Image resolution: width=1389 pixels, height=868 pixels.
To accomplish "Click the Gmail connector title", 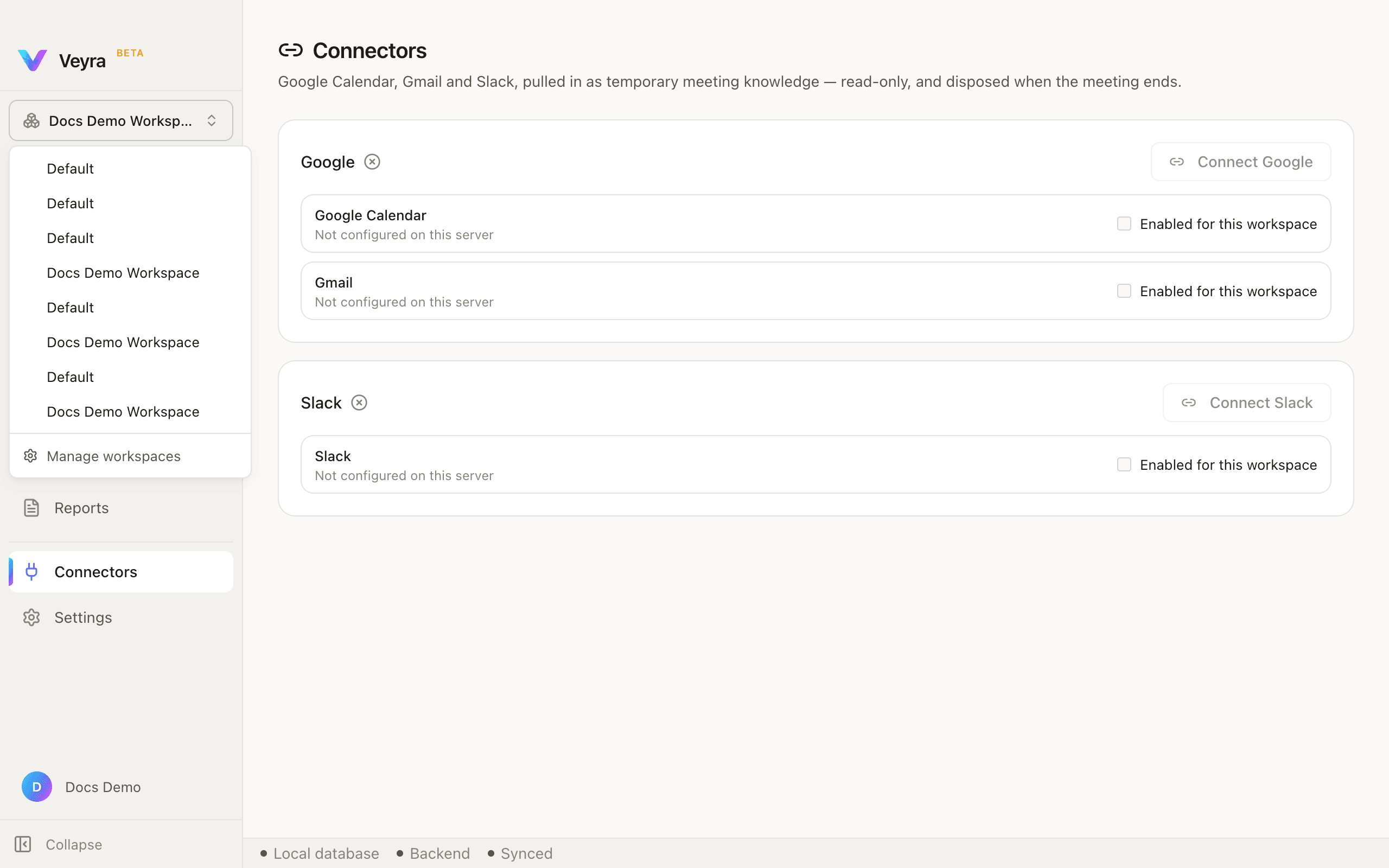I will click(334, 283).
